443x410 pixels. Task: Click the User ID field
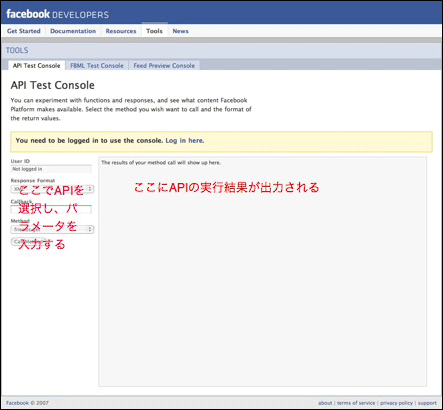point(51,169)
